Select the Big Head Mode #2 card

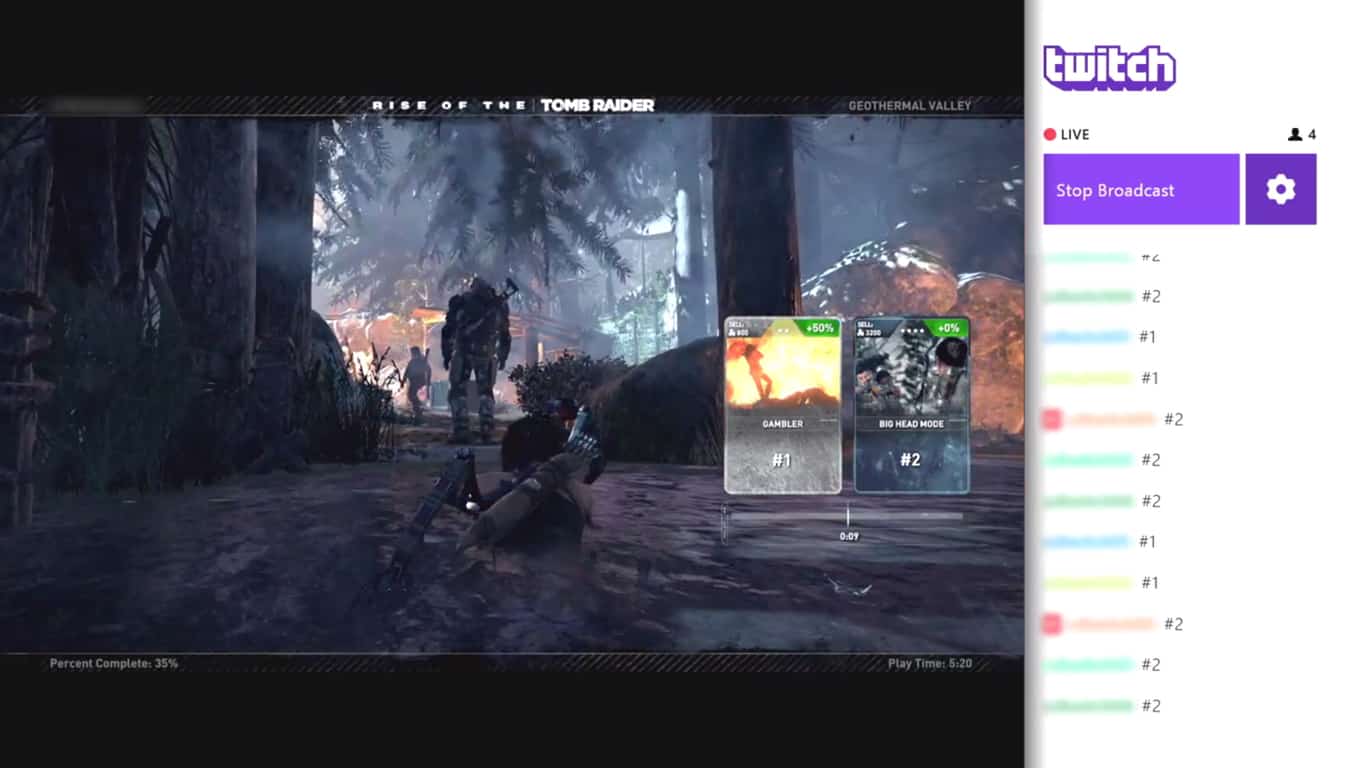pyautogui.click(x=911, y=406)
